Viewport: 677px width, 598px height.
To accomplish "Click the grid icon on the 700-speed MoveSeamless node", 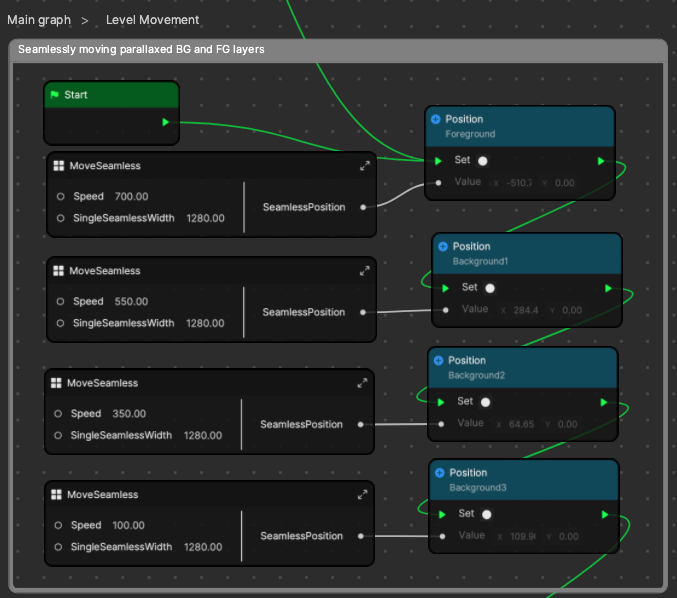I will pyautogui.click(x=58, y=166).
